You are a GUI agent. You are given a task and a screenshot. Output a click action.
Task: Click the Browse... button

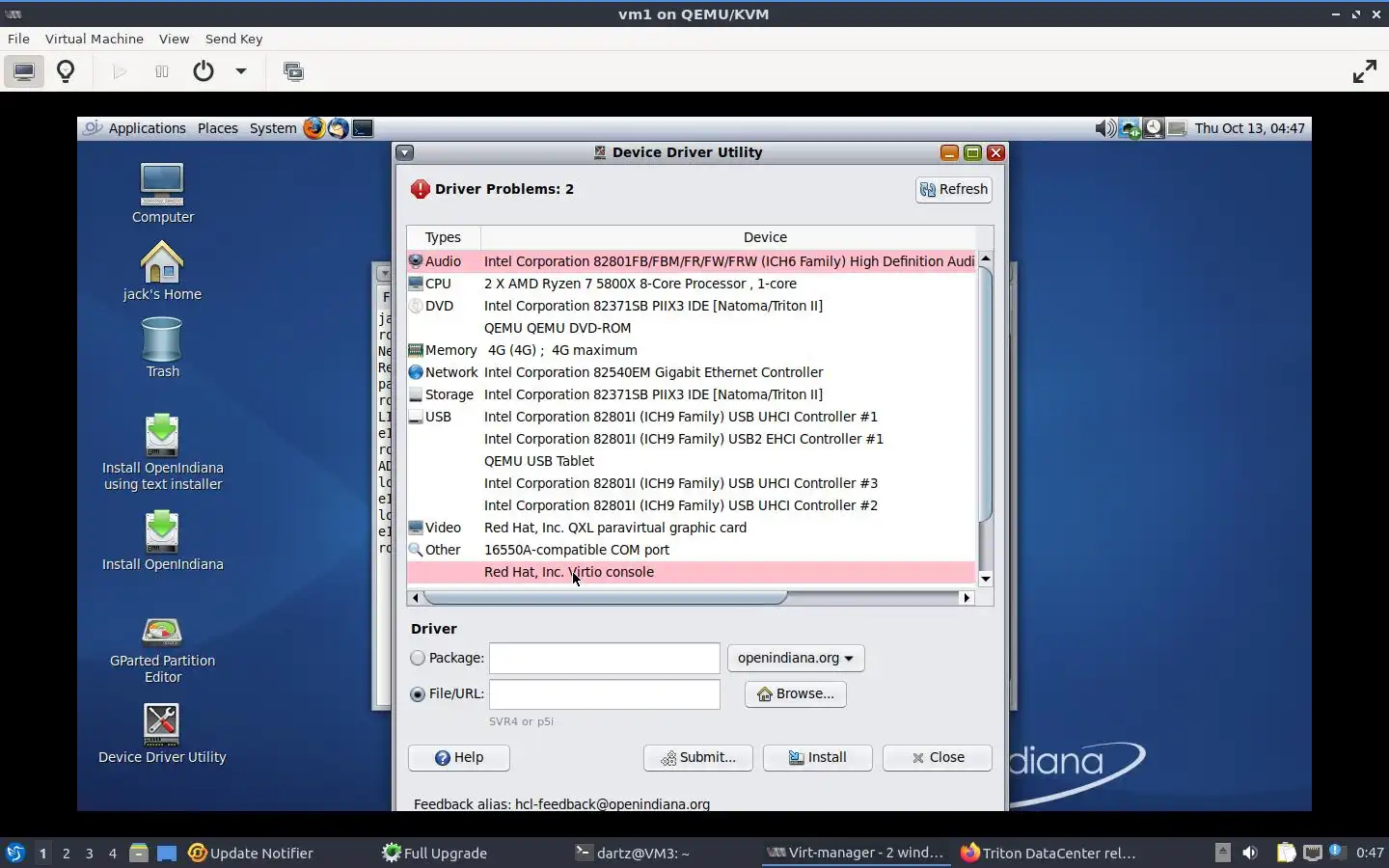coord(796,694)
